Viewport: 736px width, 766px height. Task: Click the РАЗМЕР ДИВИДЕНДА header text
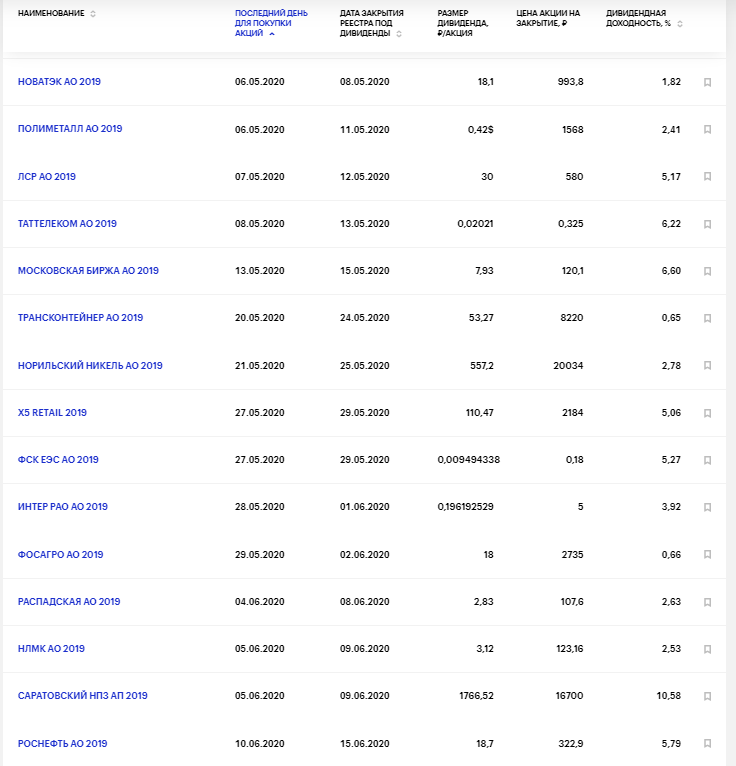463,23
